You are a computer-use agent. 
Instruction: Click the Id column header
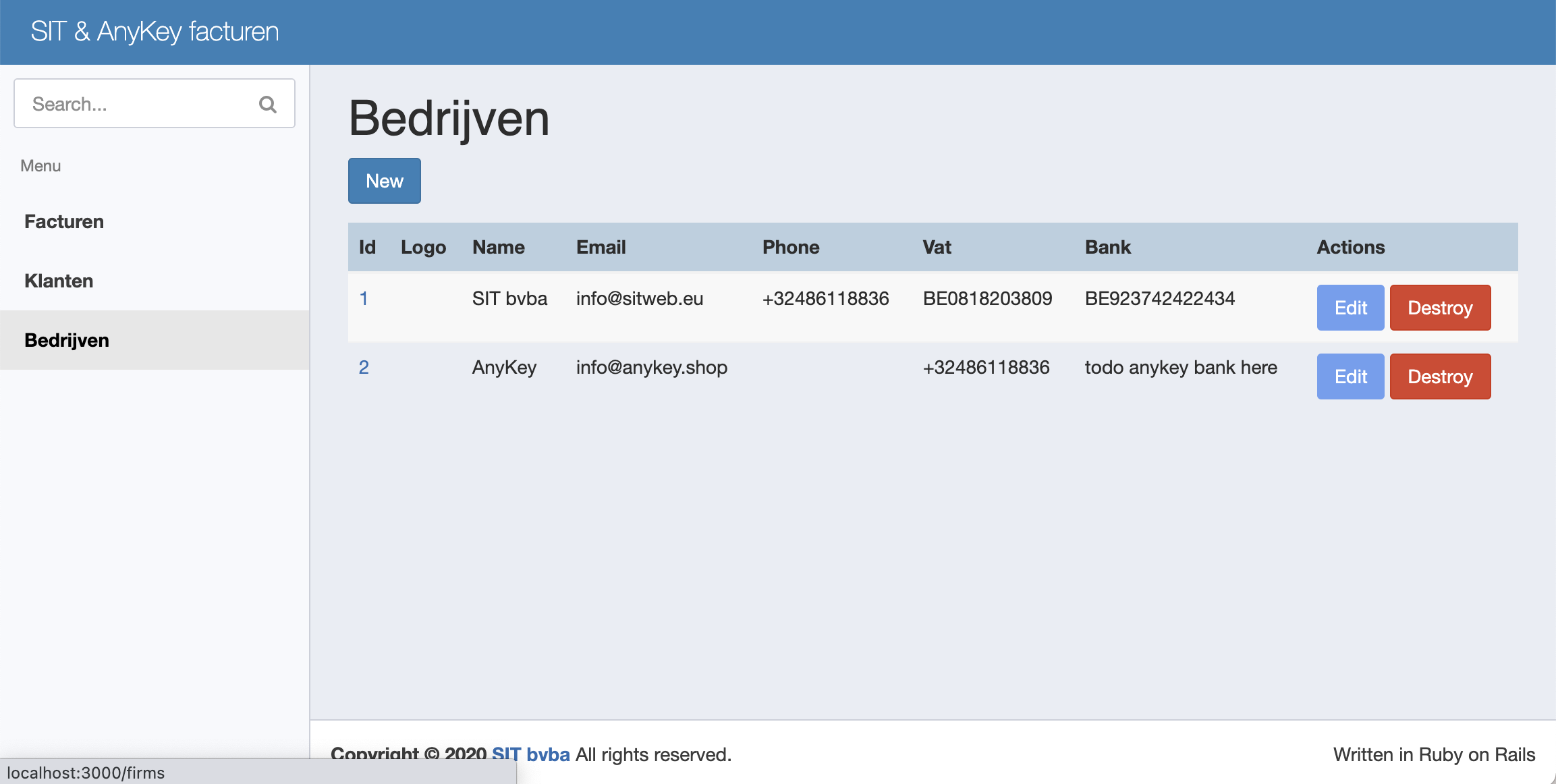(x=367, y=247)
